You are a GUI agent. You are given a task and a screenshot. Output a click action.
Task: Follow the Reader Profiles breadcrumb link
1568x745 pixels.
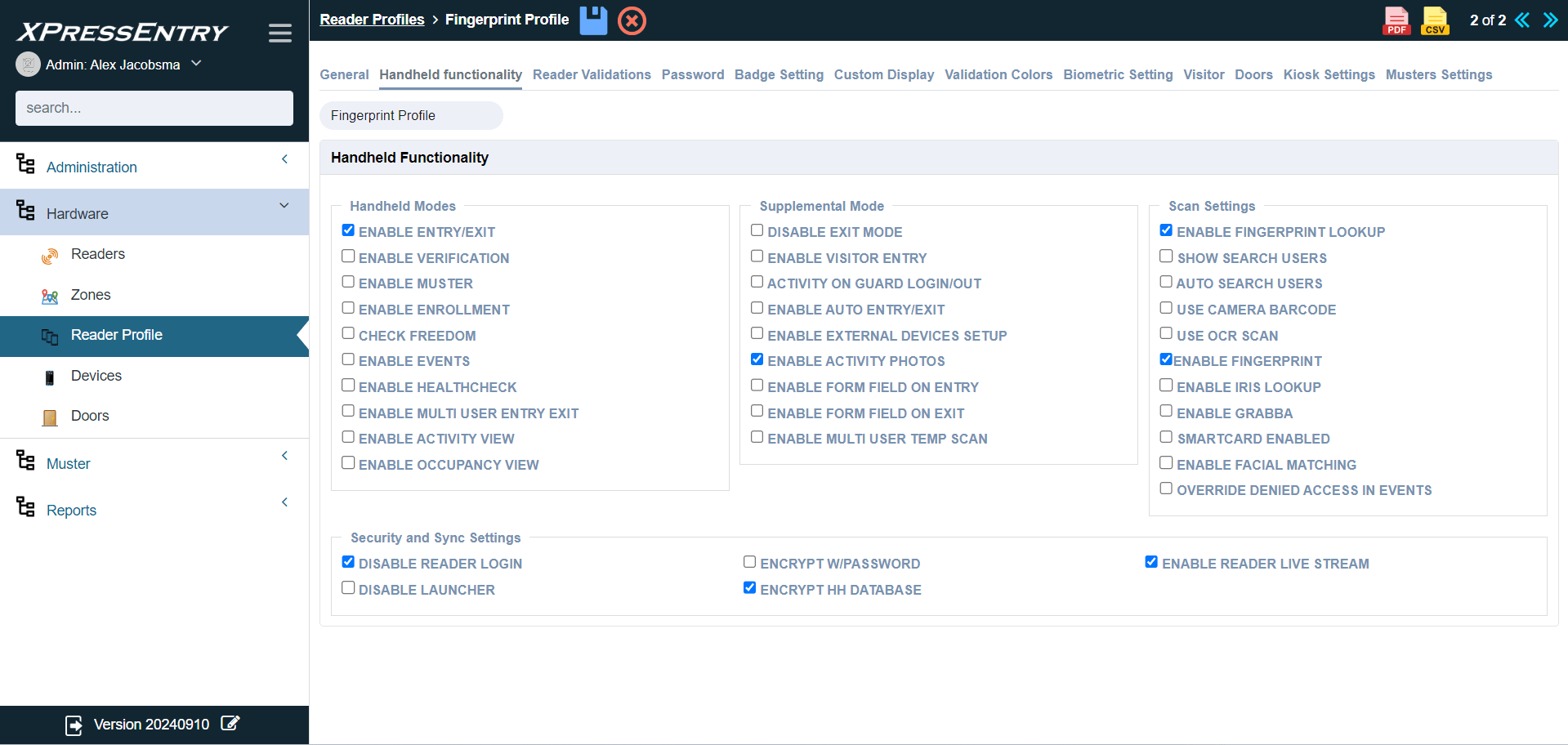point(372,20)
